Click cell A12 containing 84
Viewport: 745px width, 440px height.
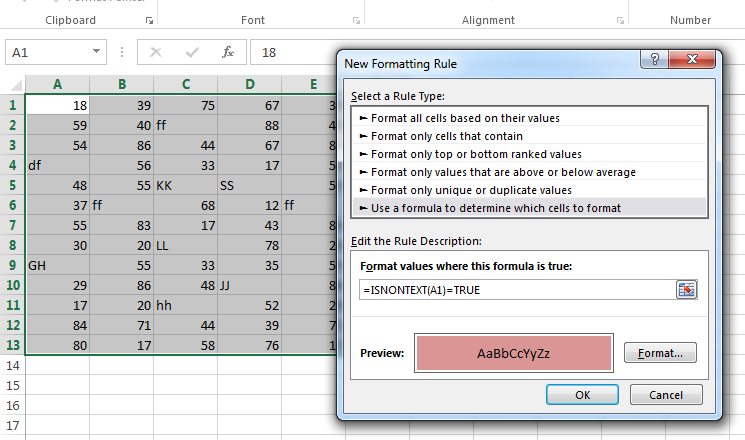tap(57, 325)
